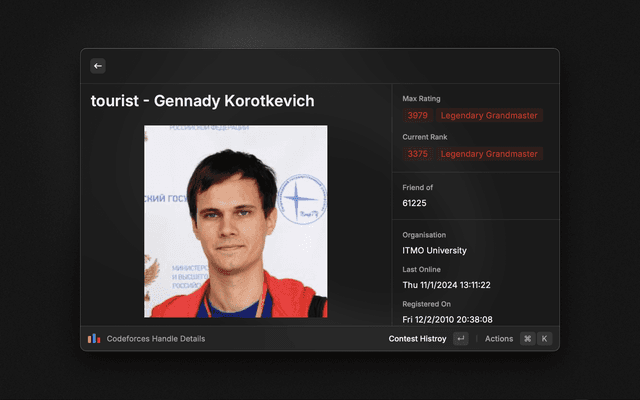Click the Registered On date value
Viewport: 640px width, 400px height.
point(447,319)
